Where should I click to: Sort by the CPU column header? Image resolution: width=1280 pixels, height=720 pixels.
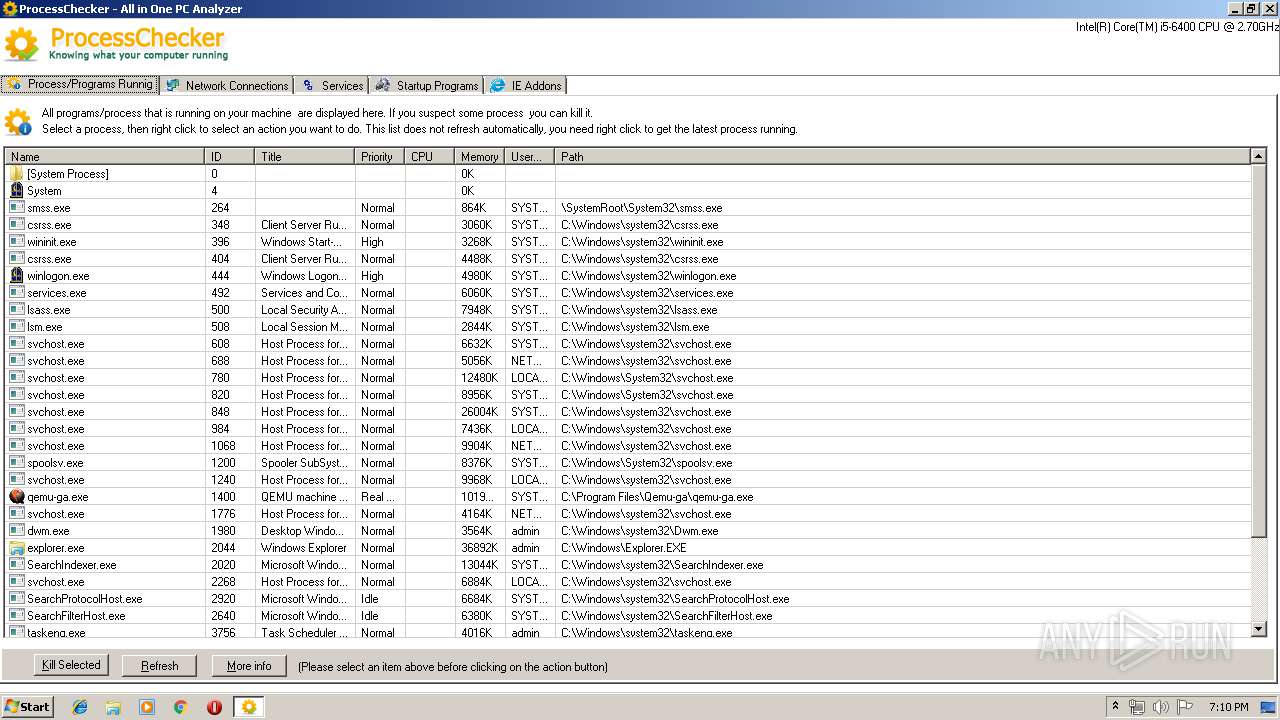click(430, 157)
